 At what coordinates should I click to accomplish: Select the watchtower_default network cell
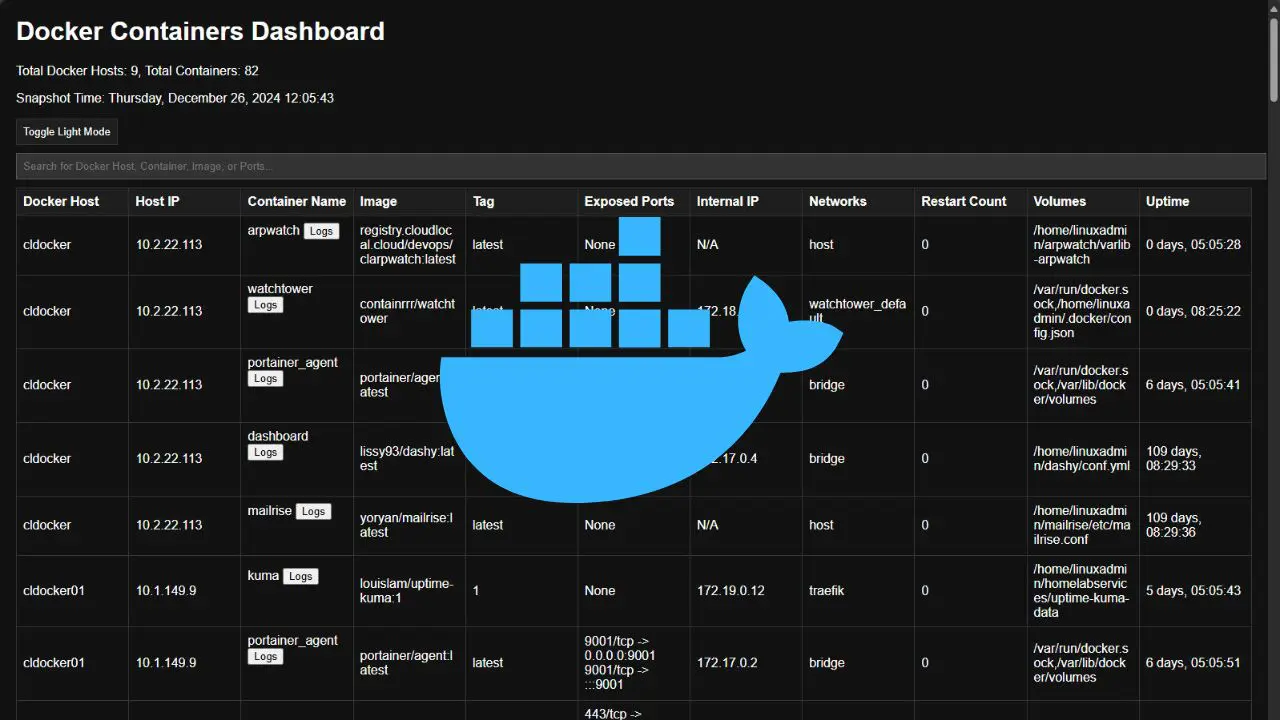point(858,311)
